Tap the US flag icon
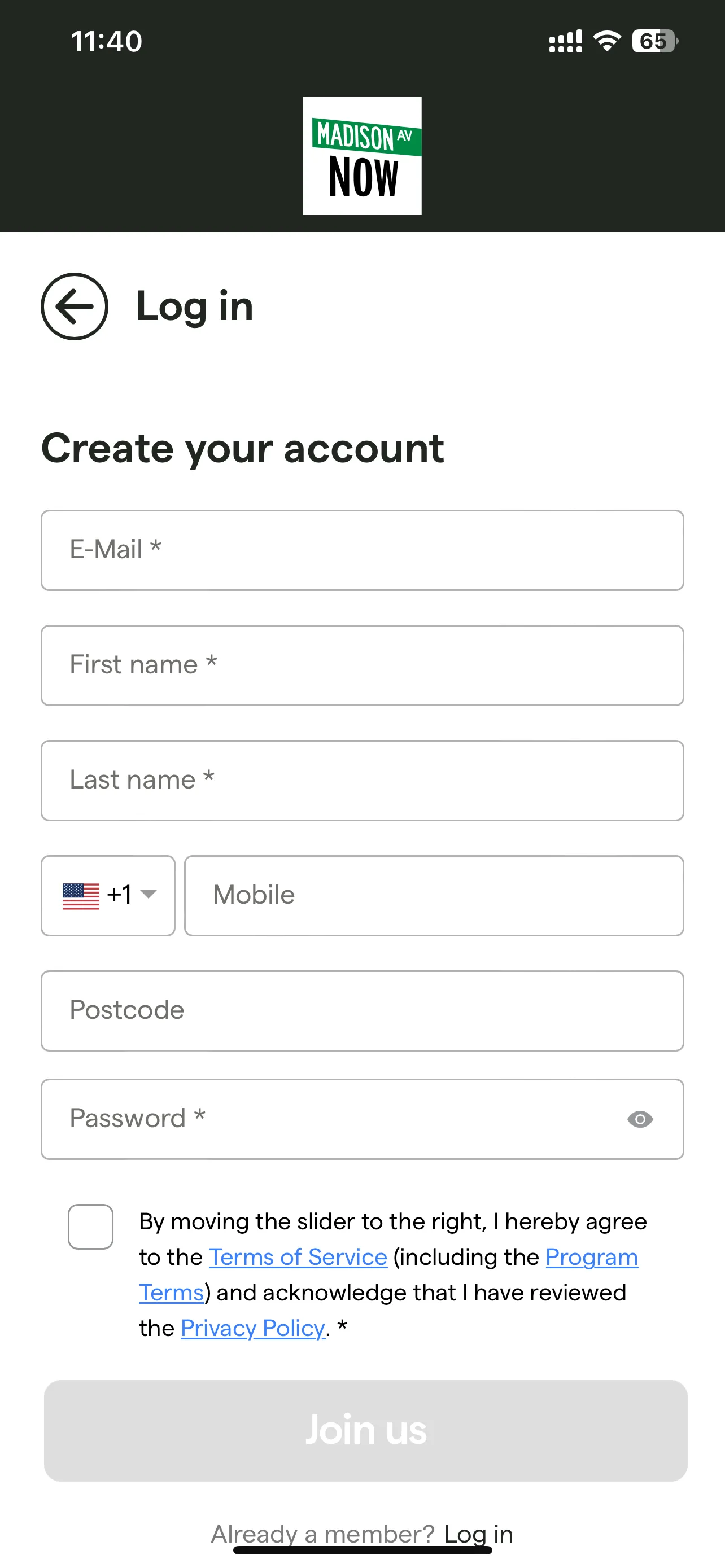Viewport: 725px width, 1568px height. tap(81, 896)
